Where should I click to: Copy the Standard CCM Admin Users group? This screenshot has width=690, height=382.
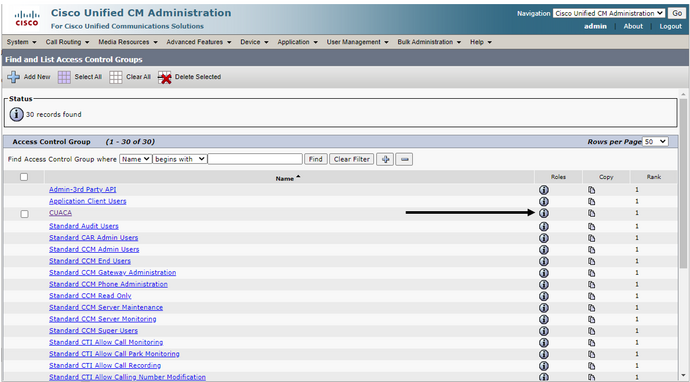(x=591, y=250)
